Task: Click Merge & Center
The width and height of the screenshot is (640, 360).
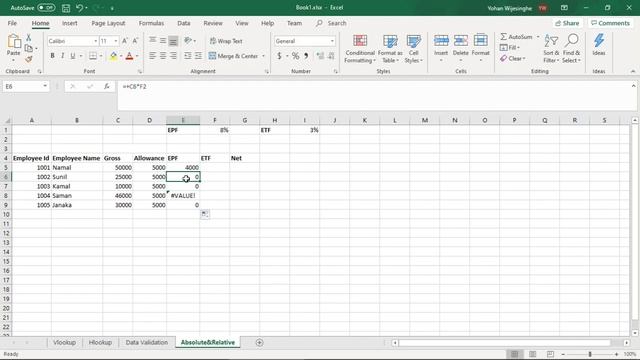Action: pos(233,56)
